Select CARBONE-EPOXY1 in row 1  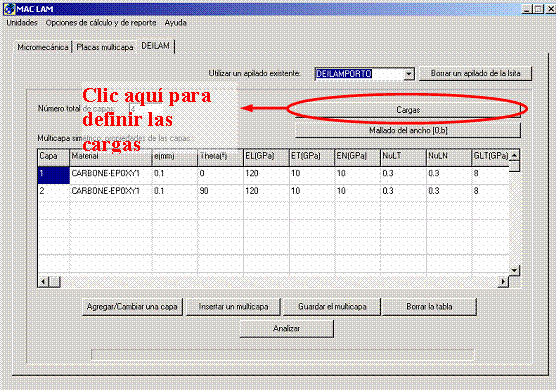pyautogui.click(x=111, y=175)
